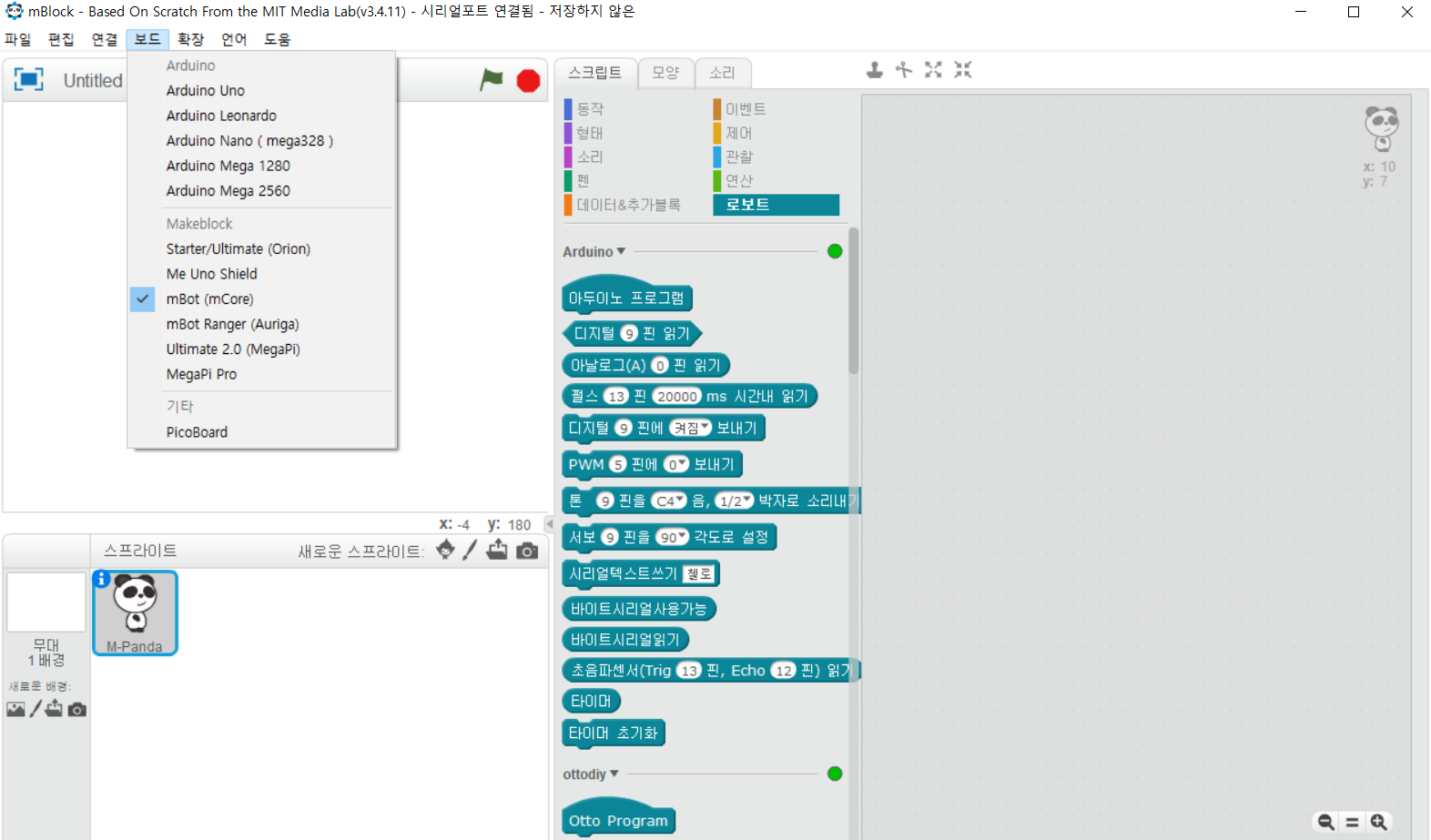This screenshot has height=840, width=1431.
Task: Open the 켜짐 dropdown in digital pin block
Action: [691, 428]
